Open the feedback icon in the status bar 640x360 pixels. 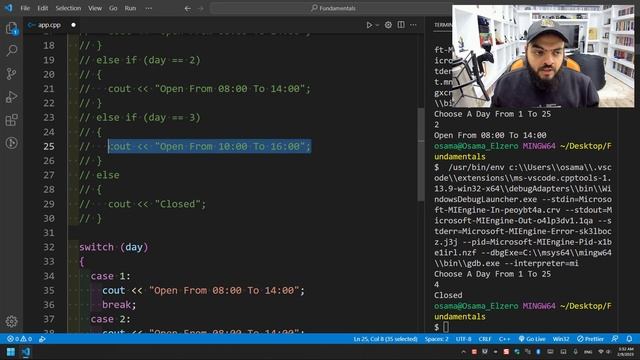pyautogui.click(x=615, y=339)
